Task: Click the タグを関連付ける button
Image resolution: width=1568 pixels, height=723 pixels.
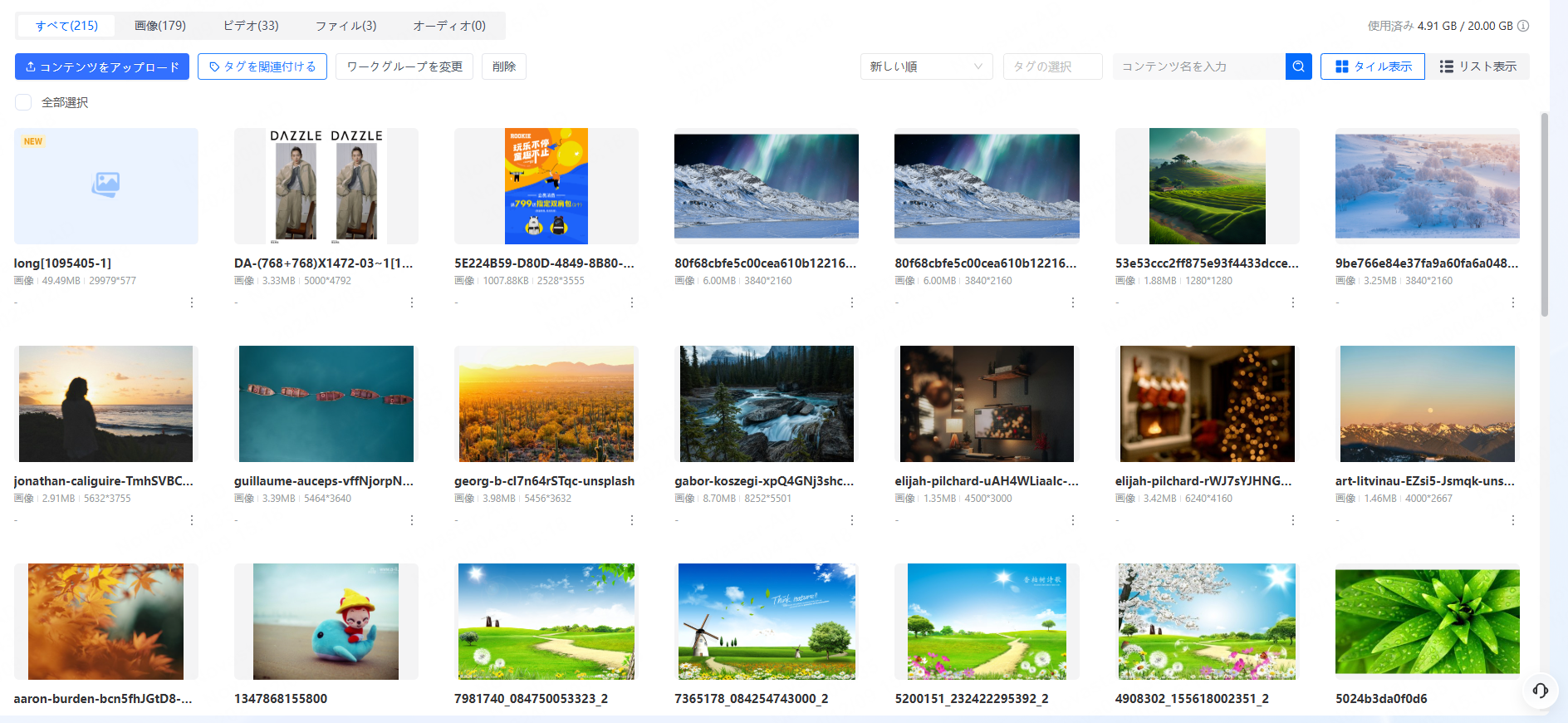Action: [x=262, y=66]
